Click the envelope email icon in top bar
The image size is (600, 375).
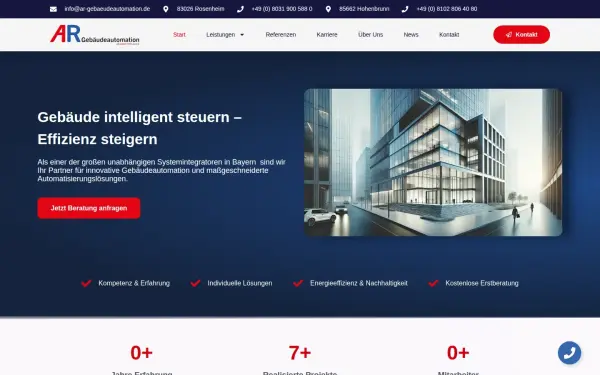[53, 9]
